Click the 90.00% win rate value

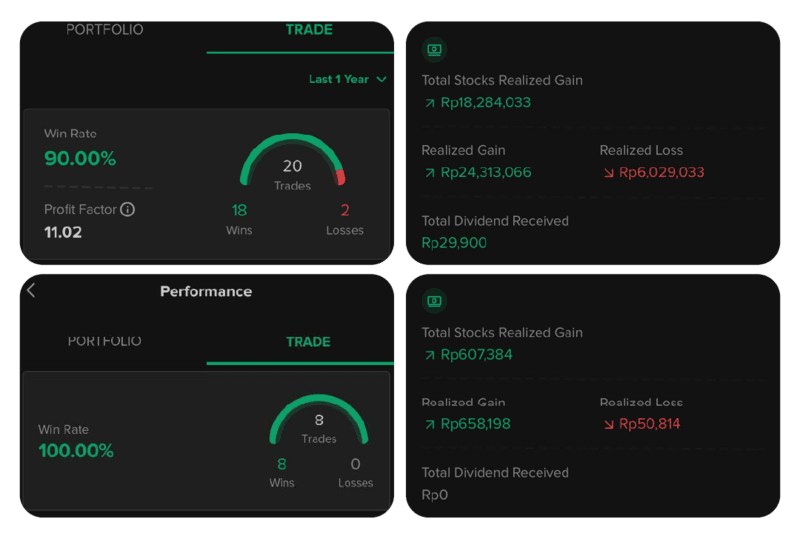(x=80, y=158)
